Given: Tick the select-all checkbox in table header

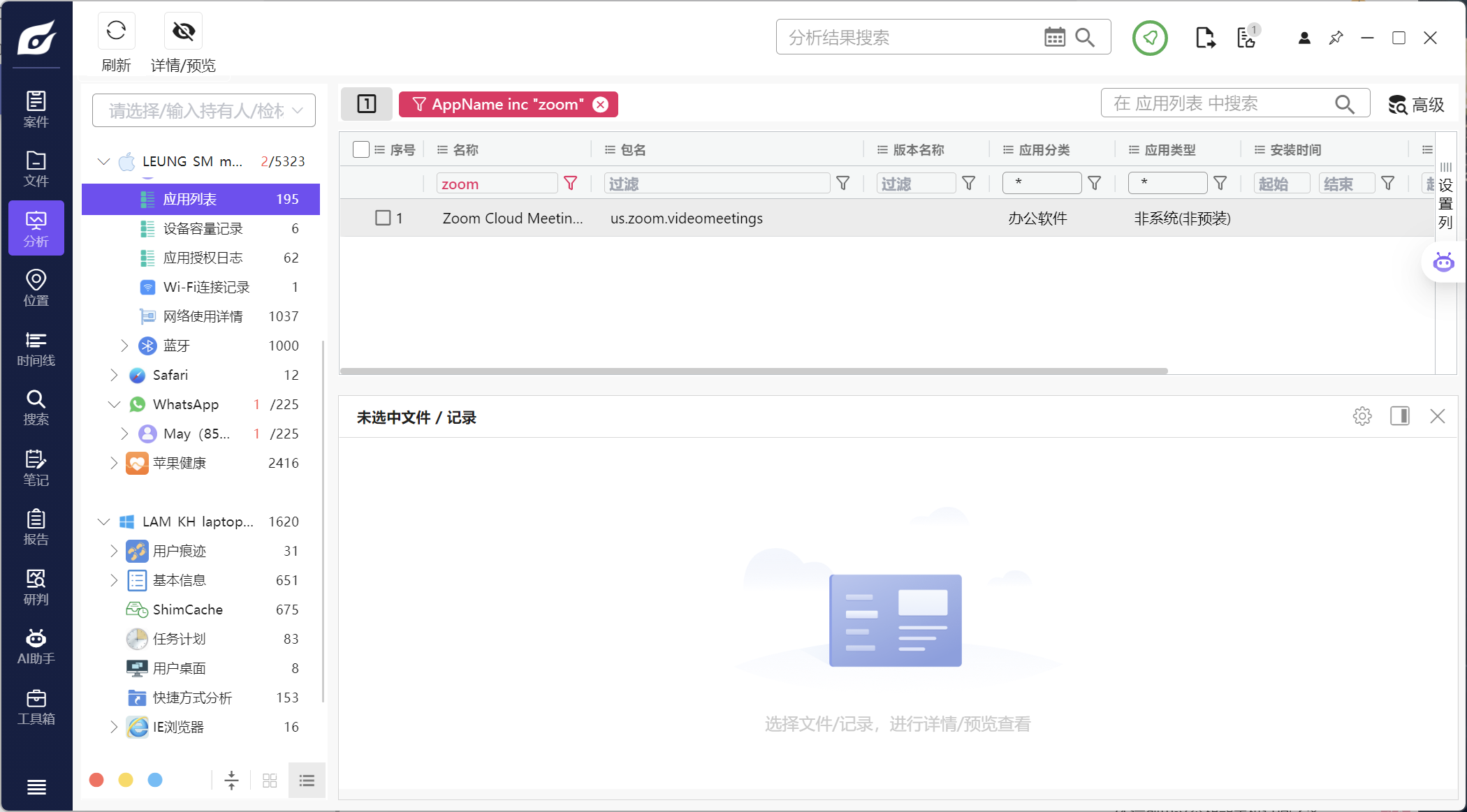Looking at the screenshot, I should [x=361, y=149].
